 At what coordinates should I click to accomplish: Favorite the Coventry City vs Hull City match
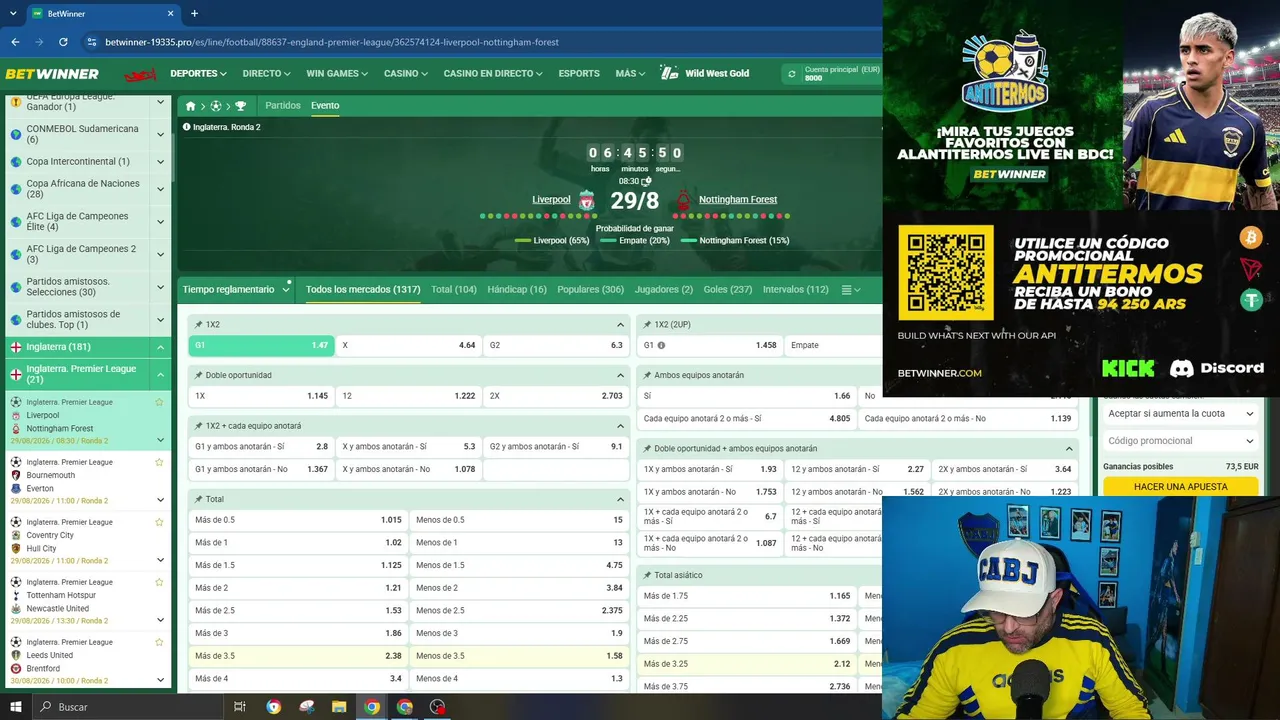159,522
